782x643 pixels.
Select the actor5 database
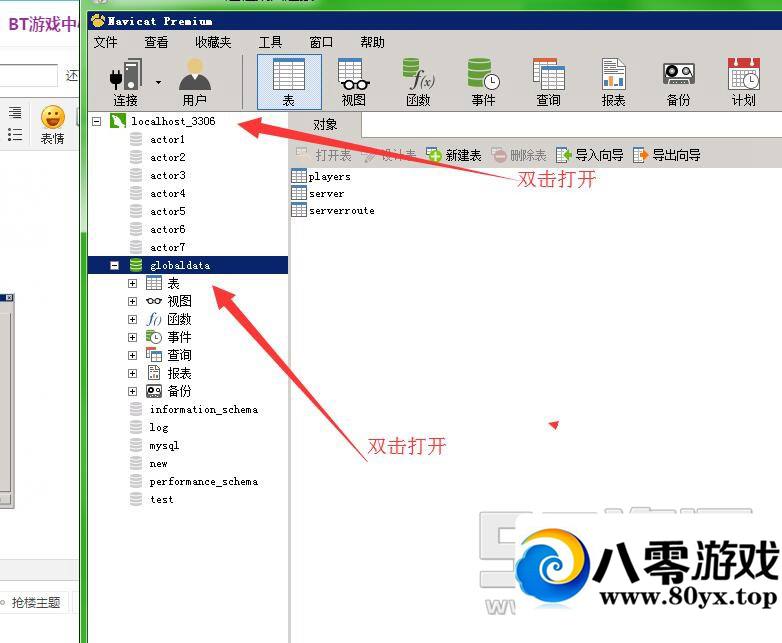(168, 211)
